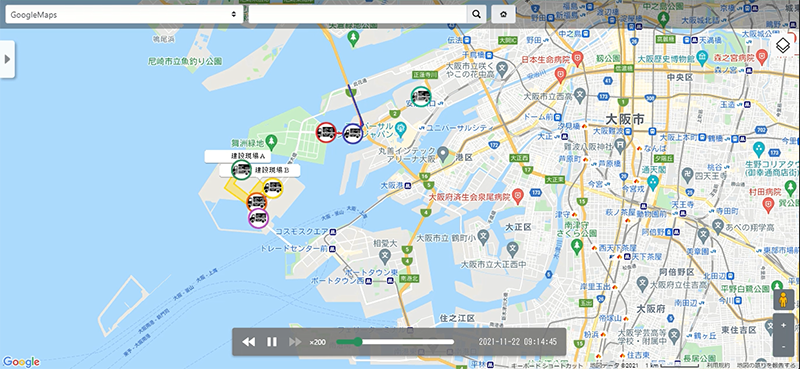Click the home button beside search
This screenshot has height=369, width=800.
click(x=504, y=14)
